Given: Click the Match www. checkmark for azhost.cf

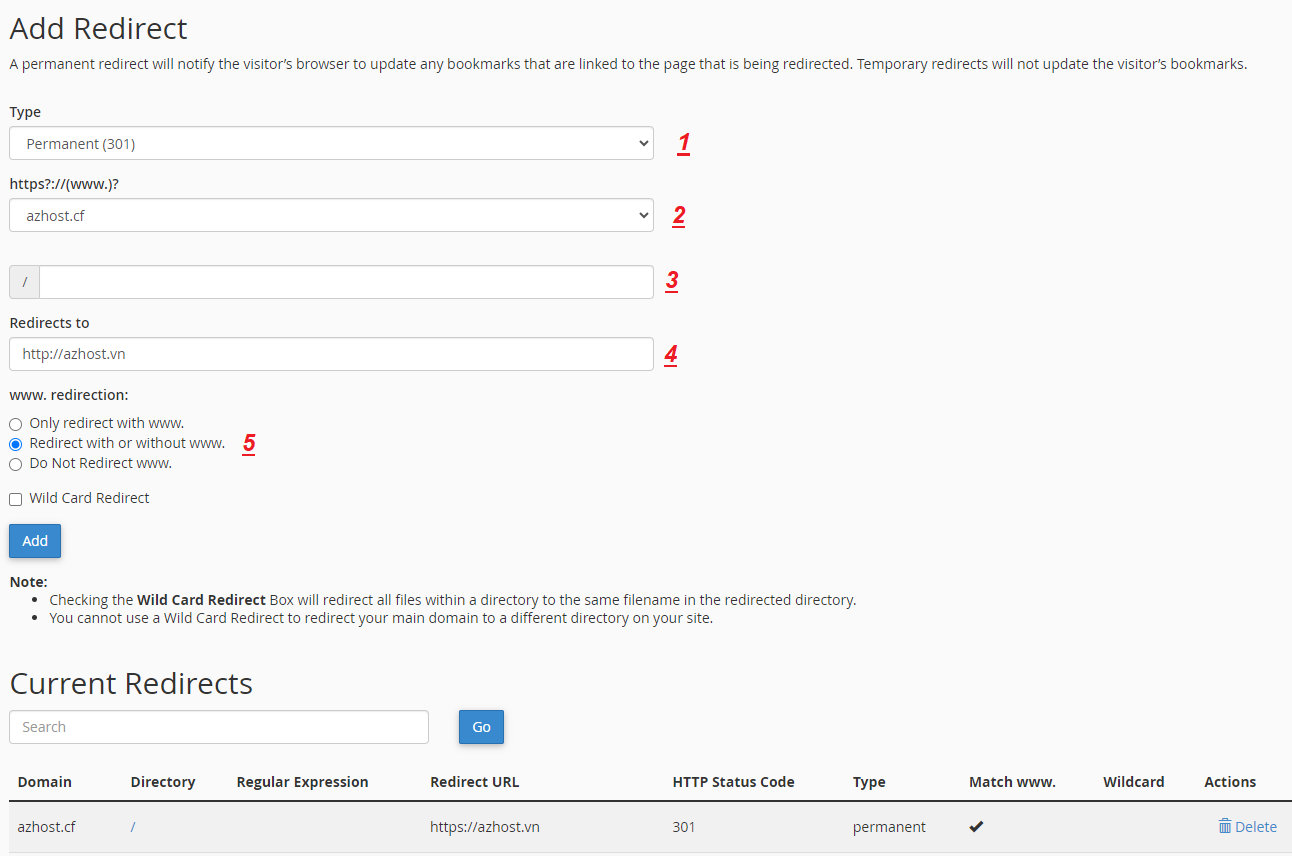Looking at the screenshot, I should [977, 826].
